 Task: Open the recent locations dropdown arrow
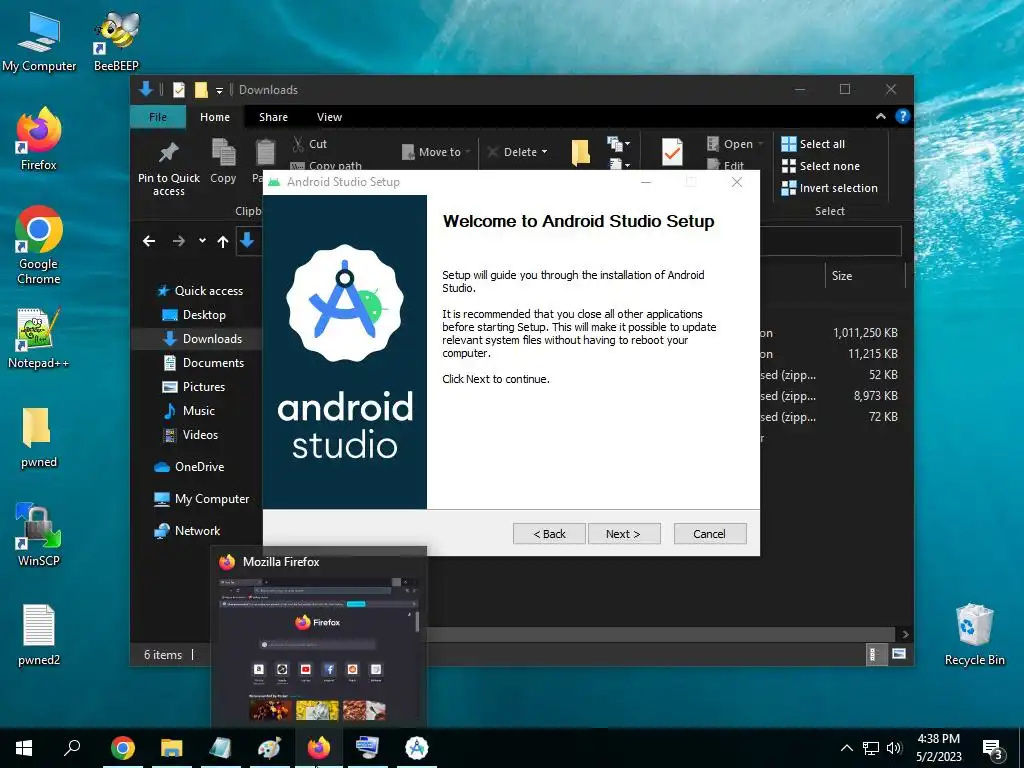pos(202,241)
